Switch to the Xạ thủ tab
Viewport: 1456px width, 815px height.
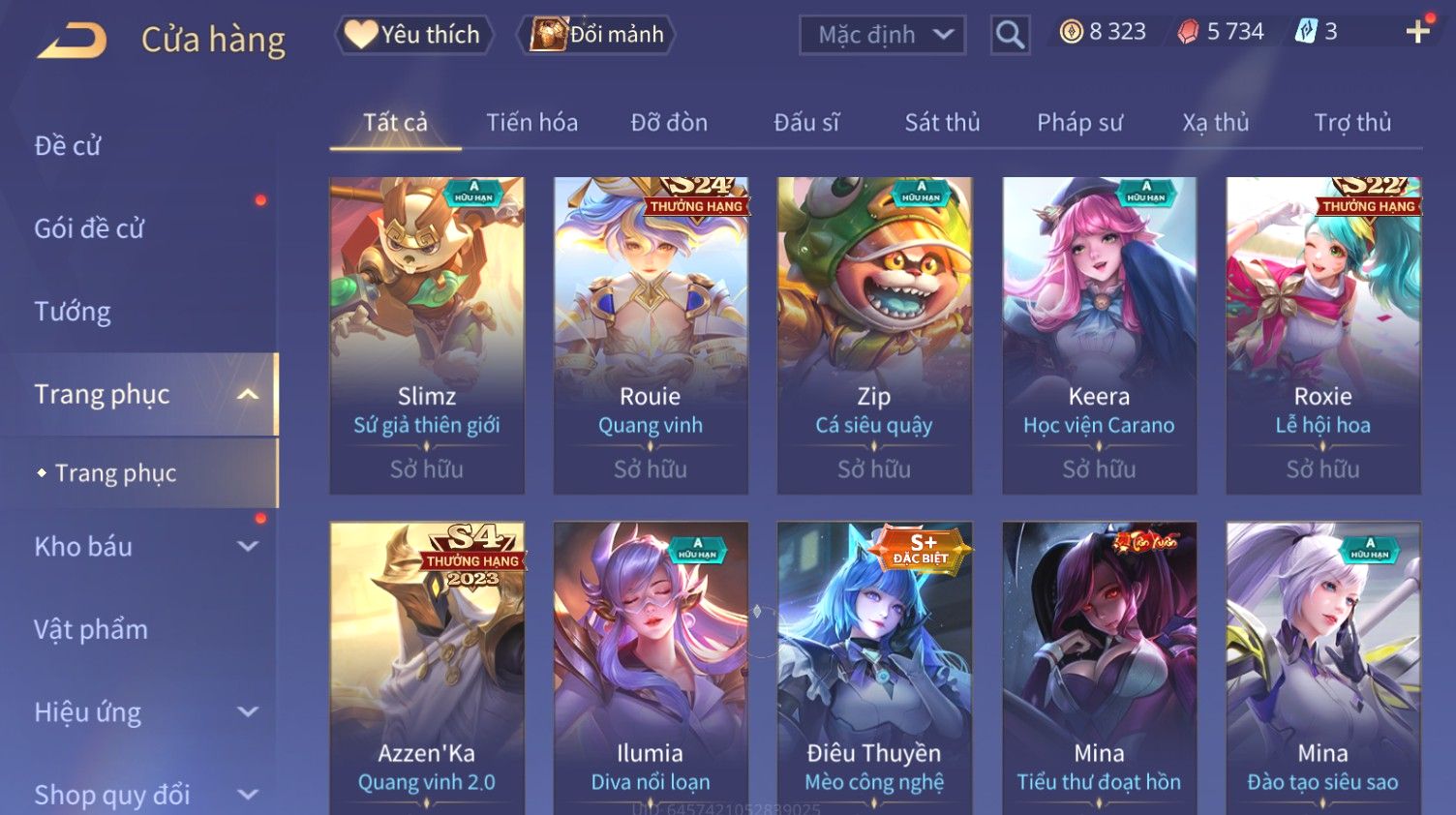[1215, 123]
